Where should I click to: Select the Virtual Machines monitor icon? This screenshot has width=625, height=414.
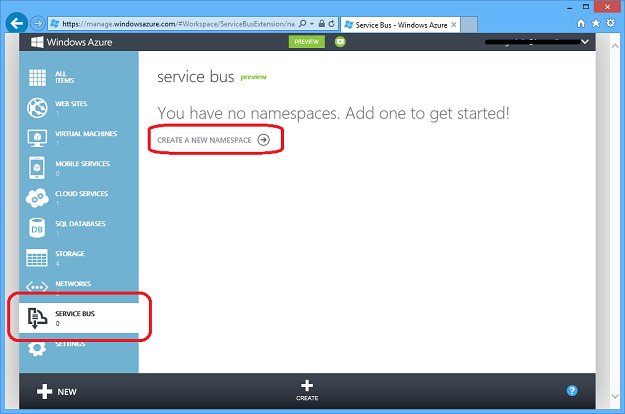click(37, 138)
